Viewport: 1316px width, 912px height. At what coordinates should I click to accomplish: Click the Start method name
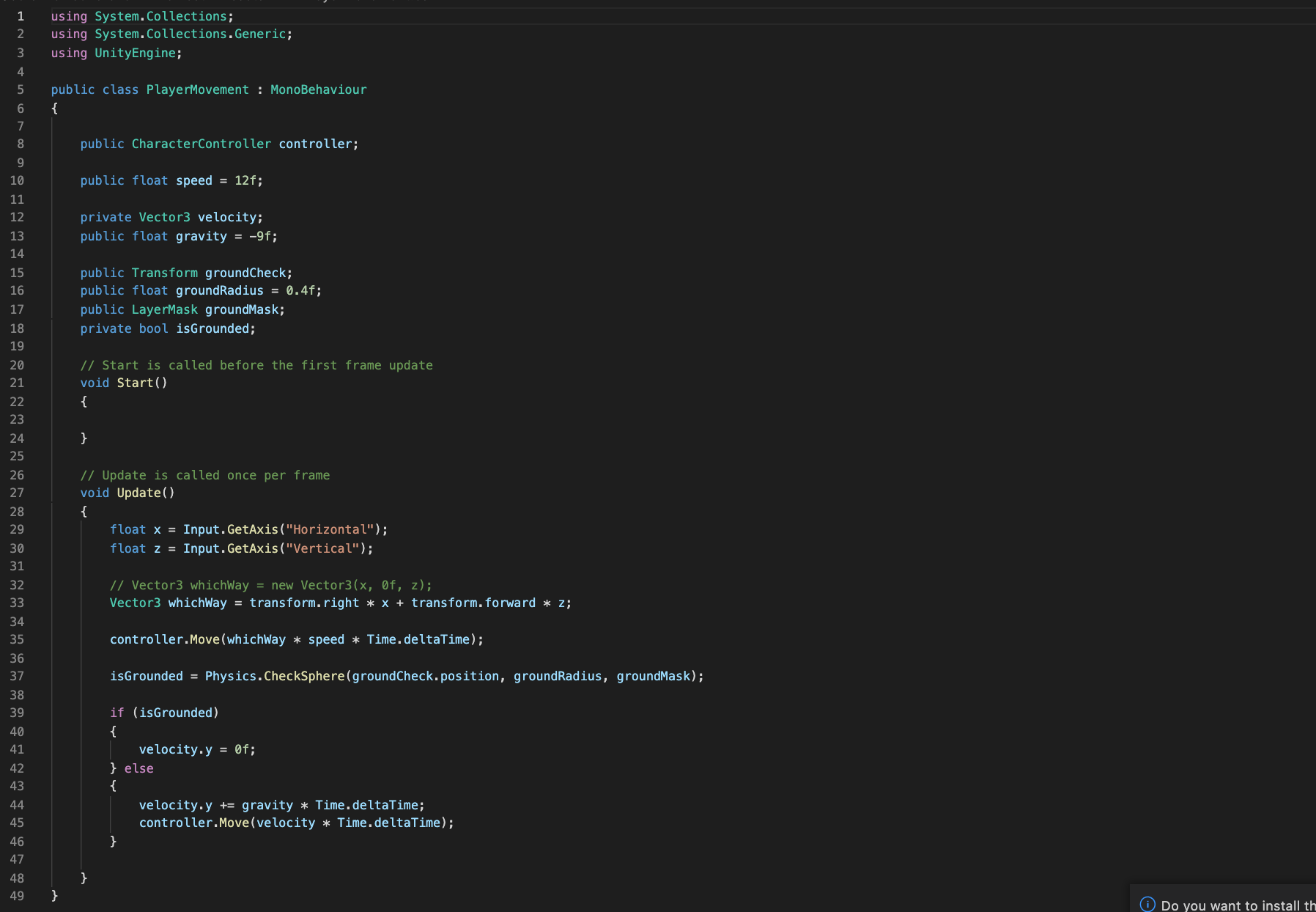136,383
